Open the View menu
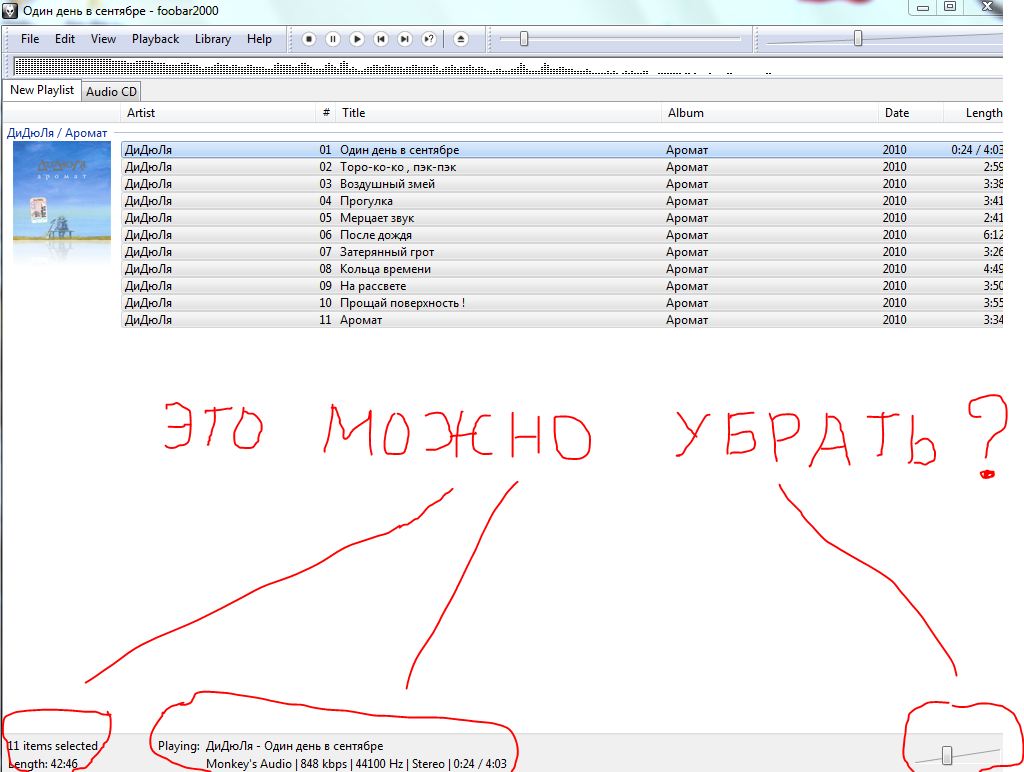 point(103,39)
